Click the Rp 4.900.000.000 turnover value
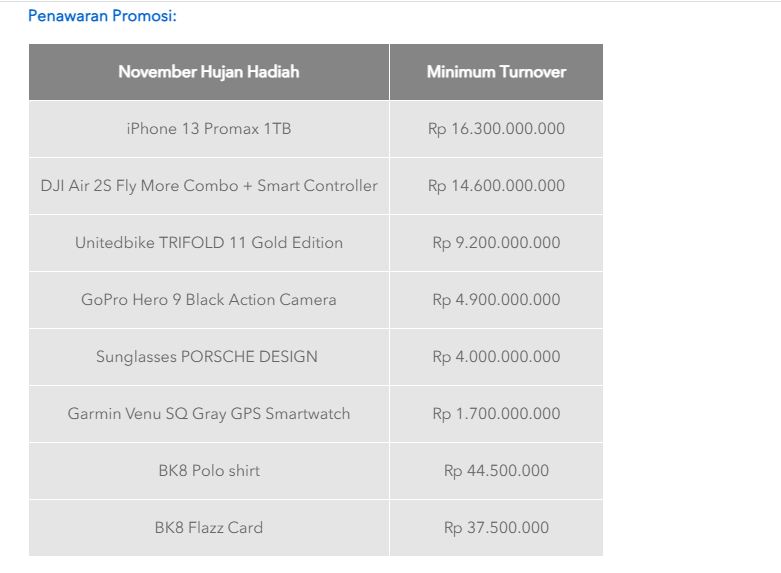Image resolution: width=781 pixels, height=573 pixels. pos(496,299)
